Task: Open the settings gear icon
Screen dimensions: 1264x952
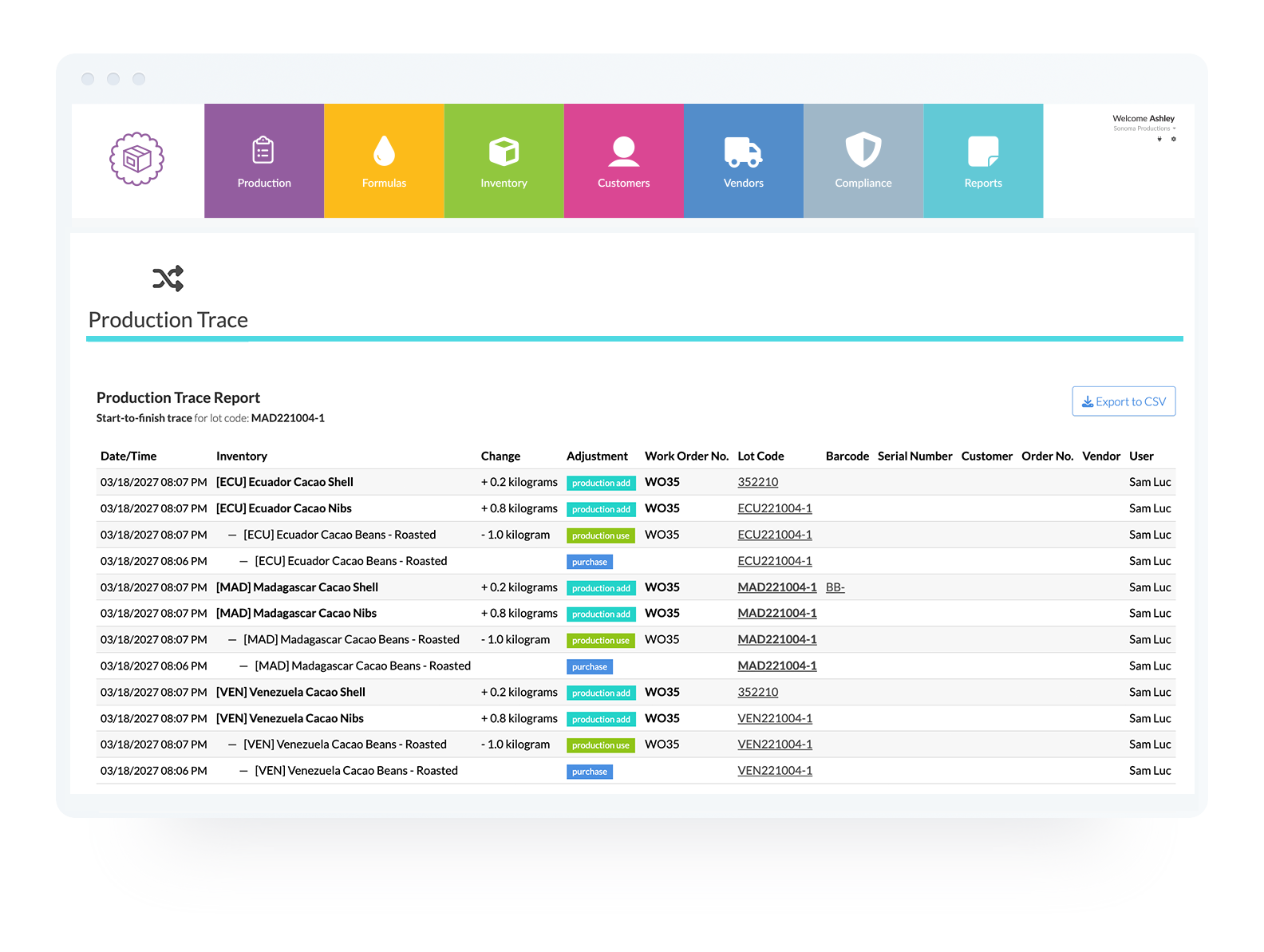Action: (1173, 139)
